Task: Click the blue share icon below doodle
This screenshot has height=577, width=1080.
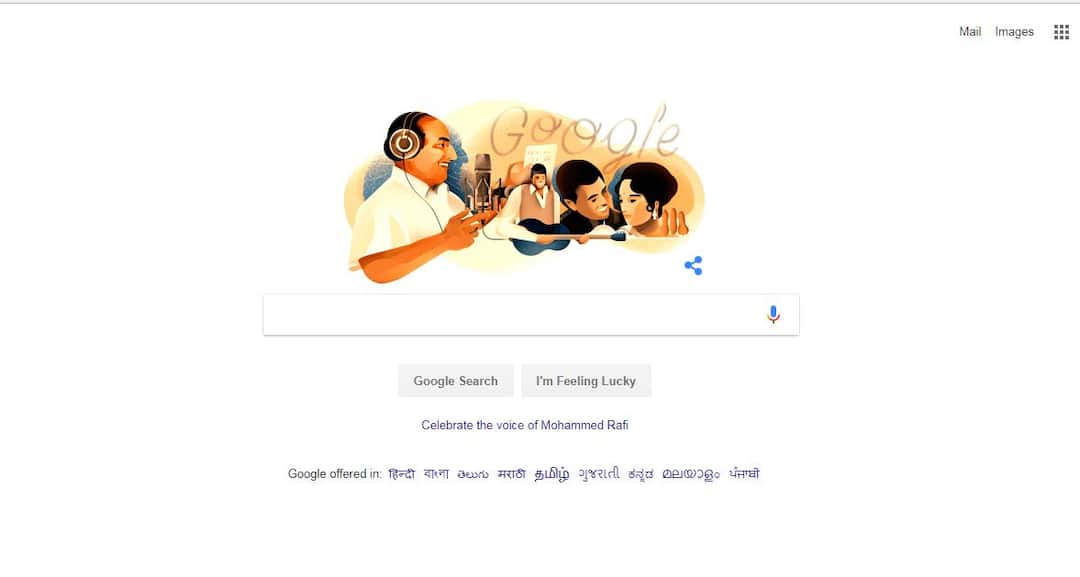Action: click(694, 266)
